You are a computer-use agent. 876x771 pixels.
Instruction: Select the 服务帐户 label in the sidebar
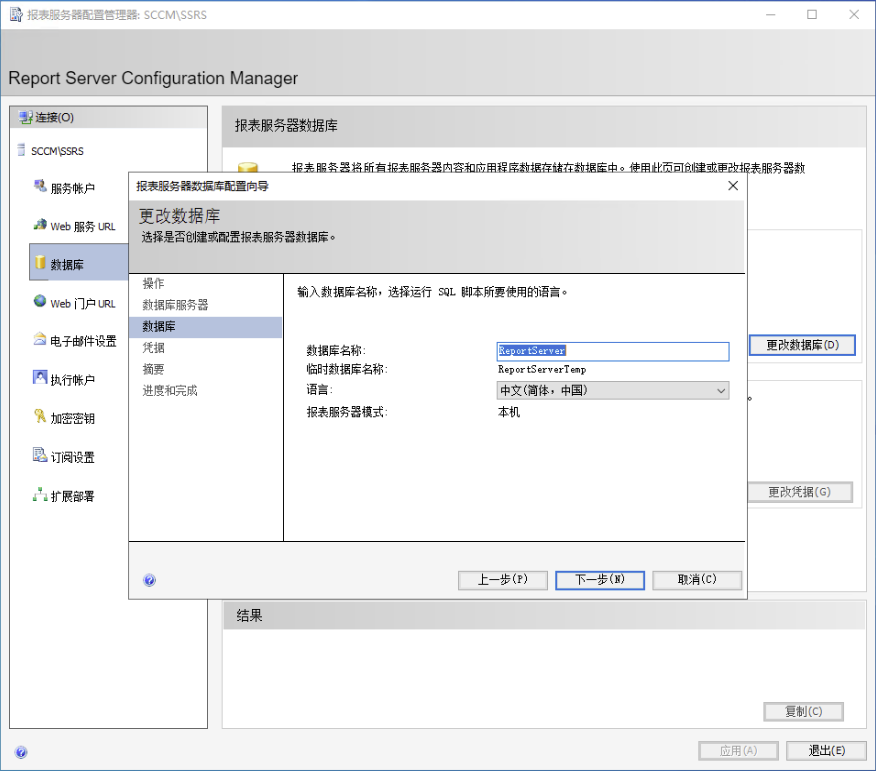click(x=73, y=189)
